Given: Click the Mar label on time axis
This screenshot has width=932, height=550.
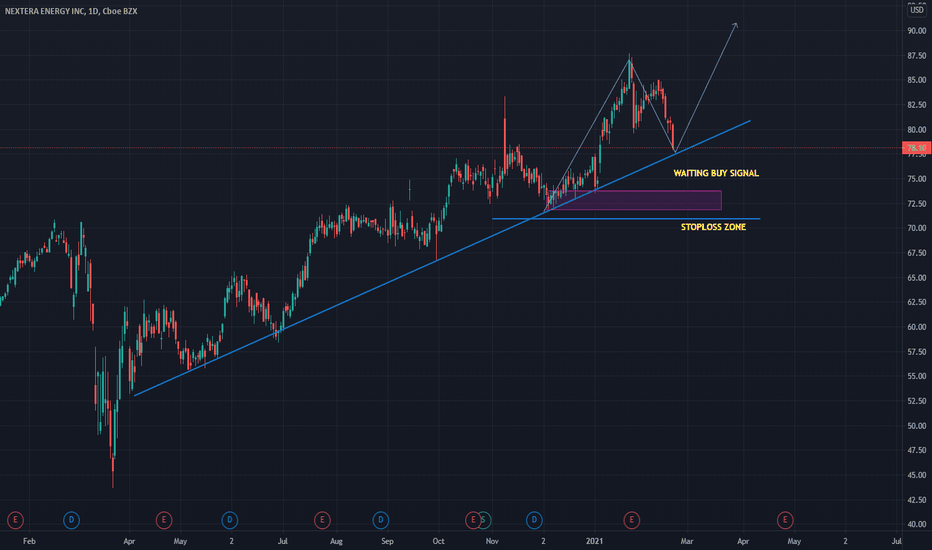Looking at the screenshot, I should (687, 541).
